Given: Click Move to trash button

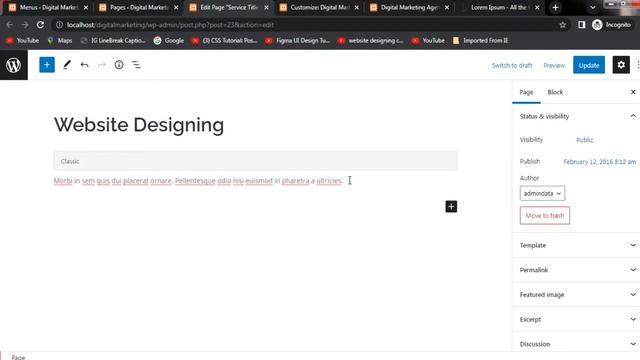Looking at the screenshot, I should coord(544,216).
